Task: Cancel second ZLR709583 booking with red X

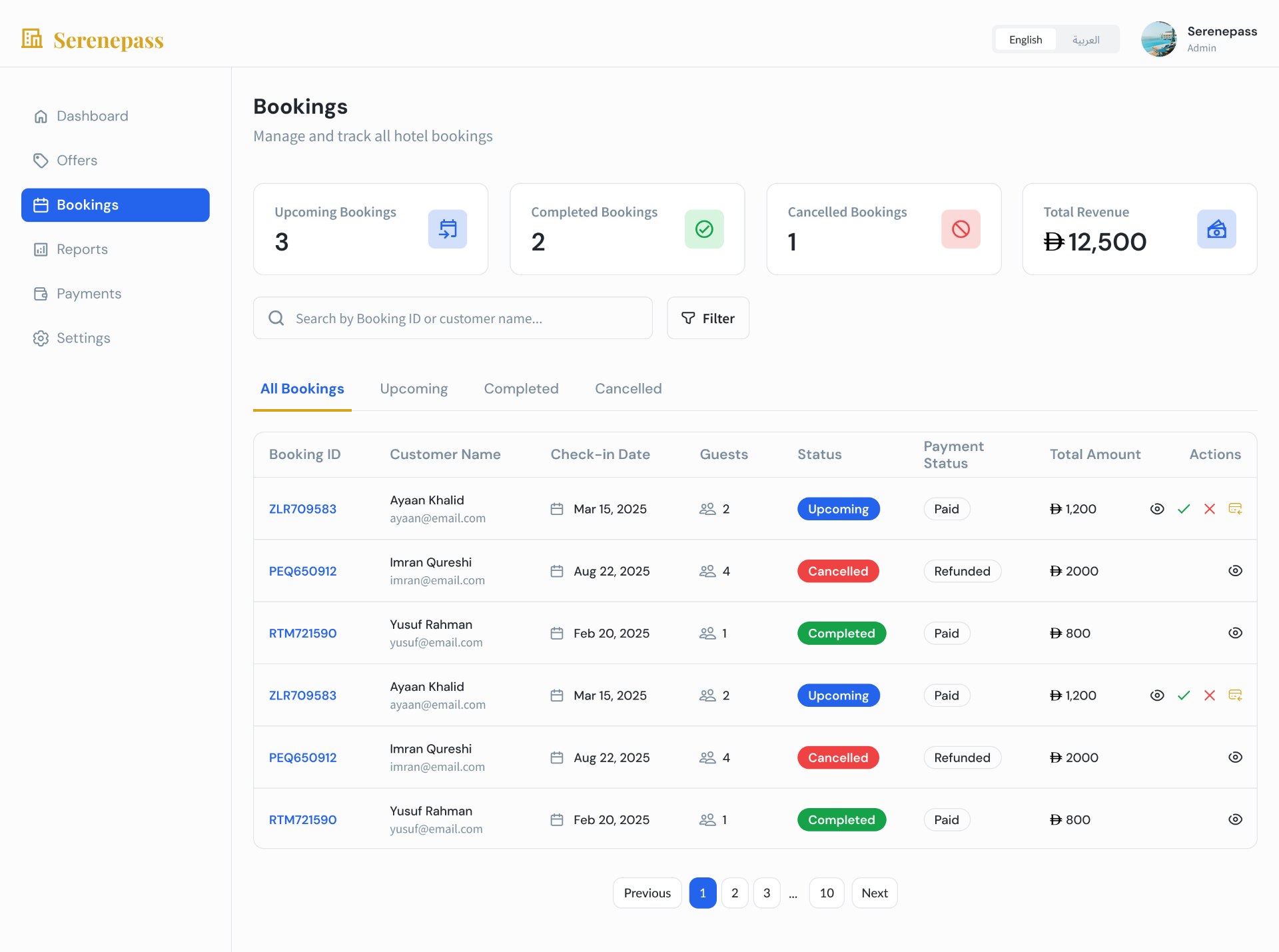Action: pos(1210,696)
